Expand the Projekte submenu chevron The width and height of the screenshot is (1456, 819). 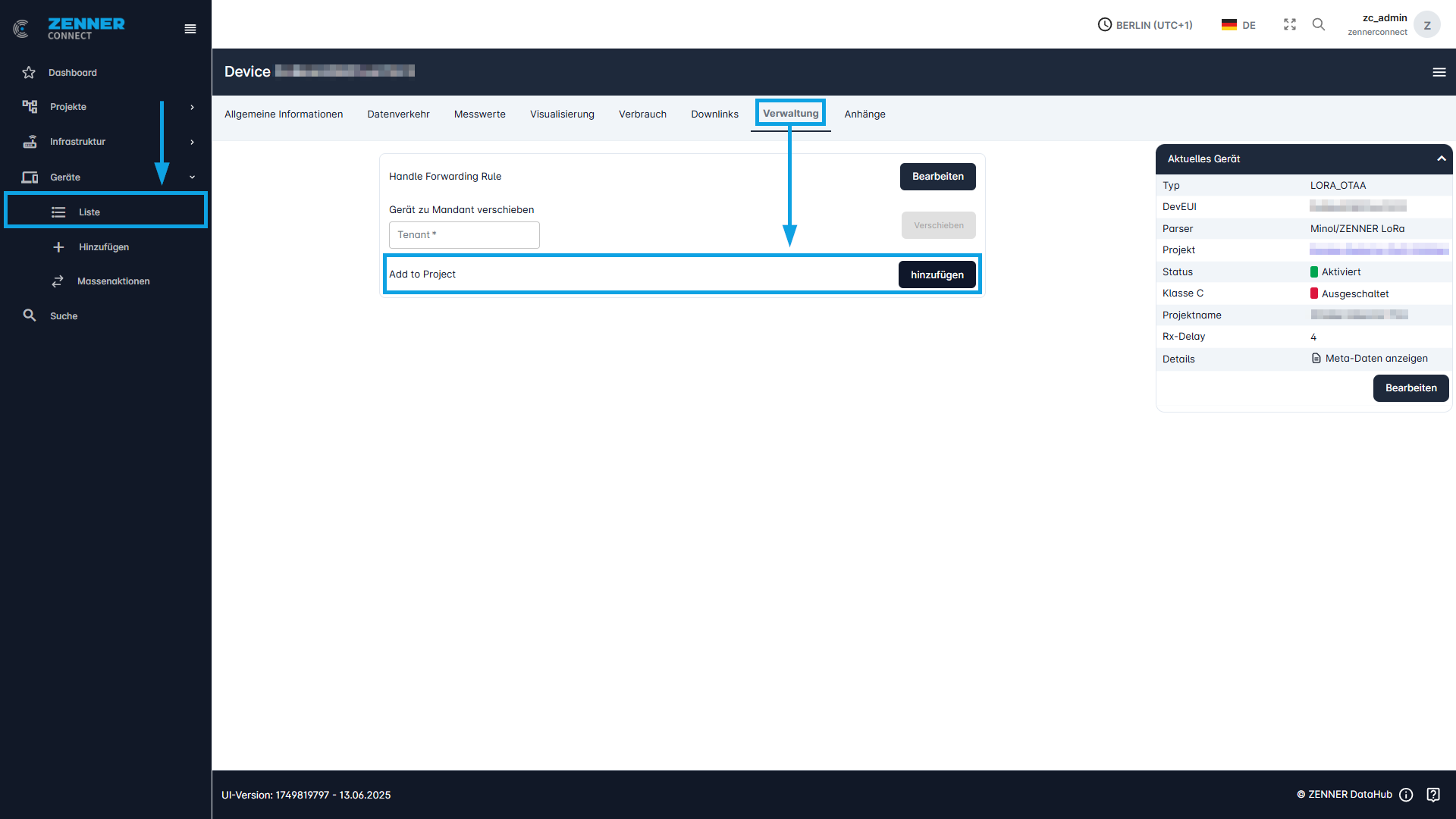(192, 107)
